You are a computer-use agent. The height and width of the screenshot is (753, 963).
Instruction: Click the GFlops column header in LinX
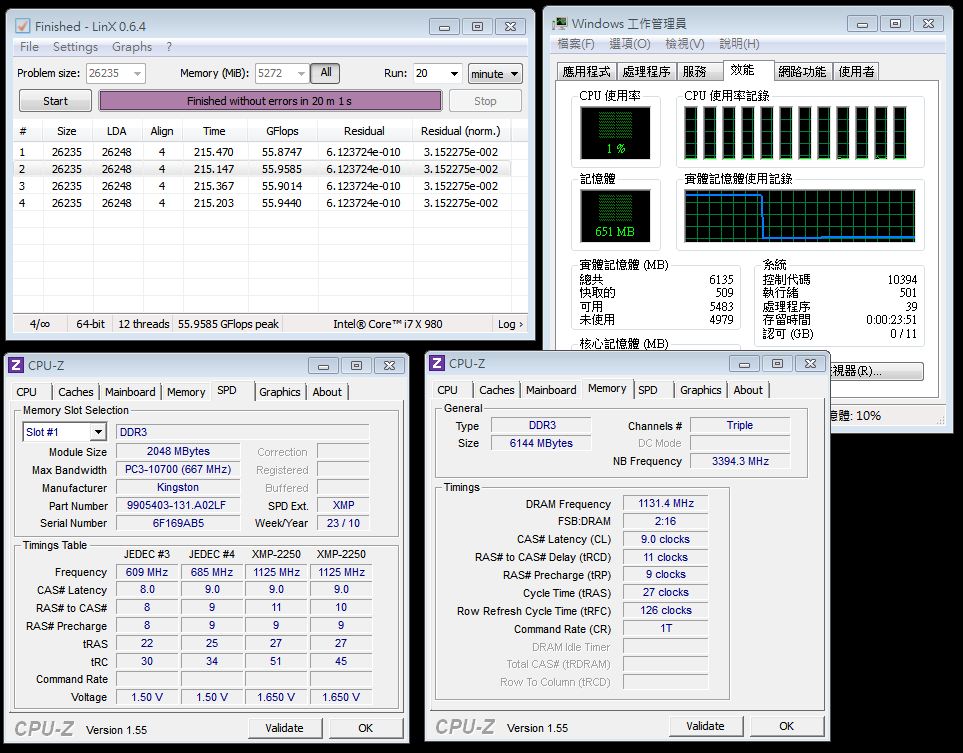[x=283, y=131]
